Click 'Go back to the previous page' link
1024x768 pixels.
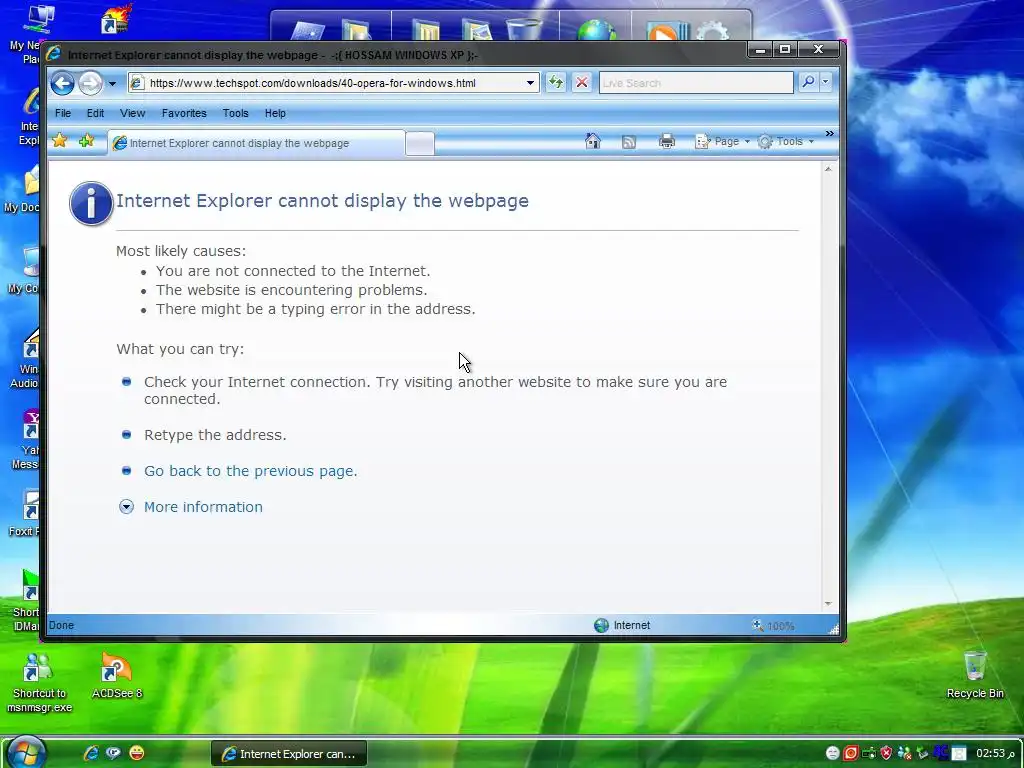pos(250,471)
